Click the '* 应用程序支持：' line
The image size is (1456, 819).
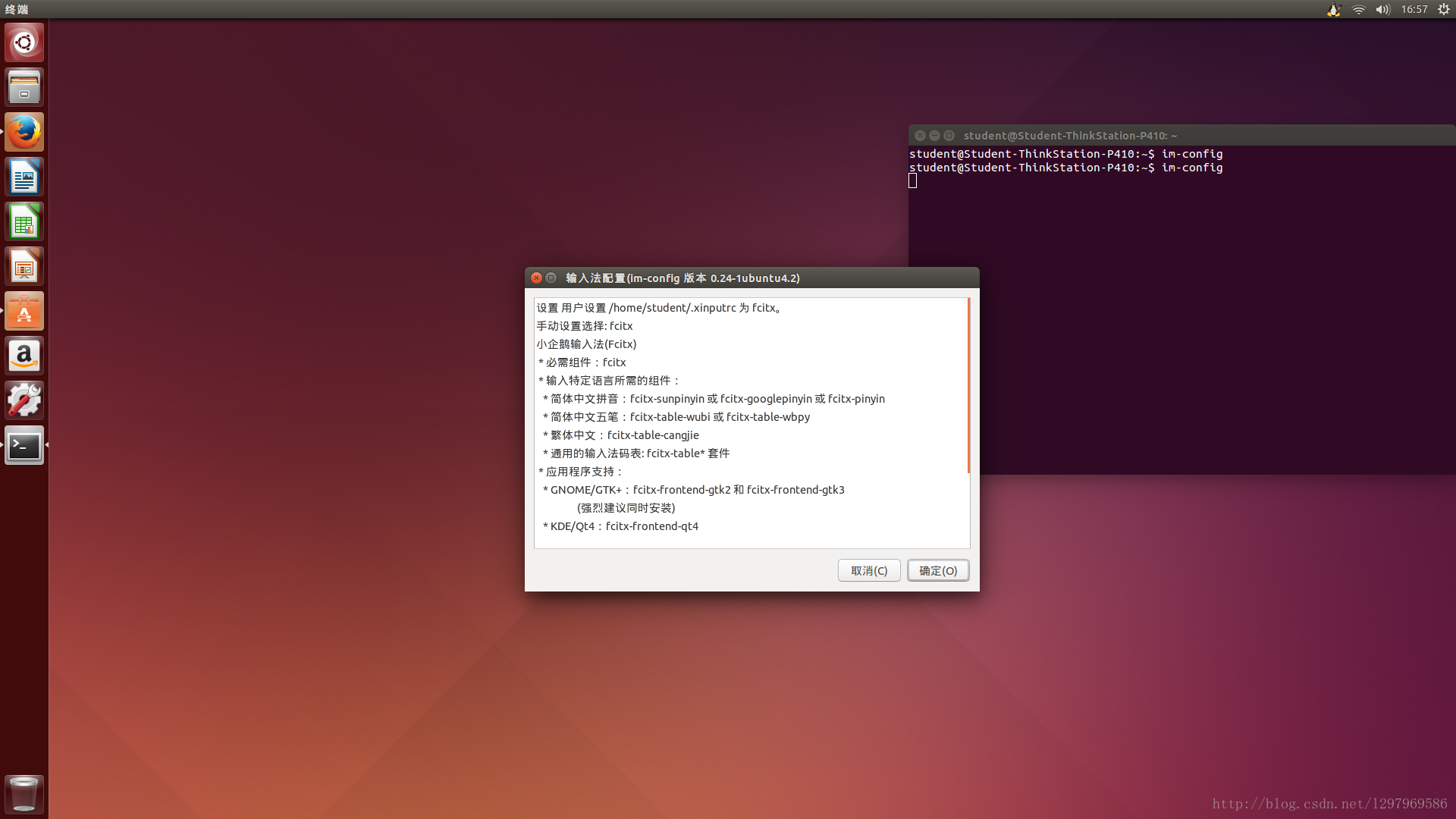pyautogui.click(x=581, y=472)
